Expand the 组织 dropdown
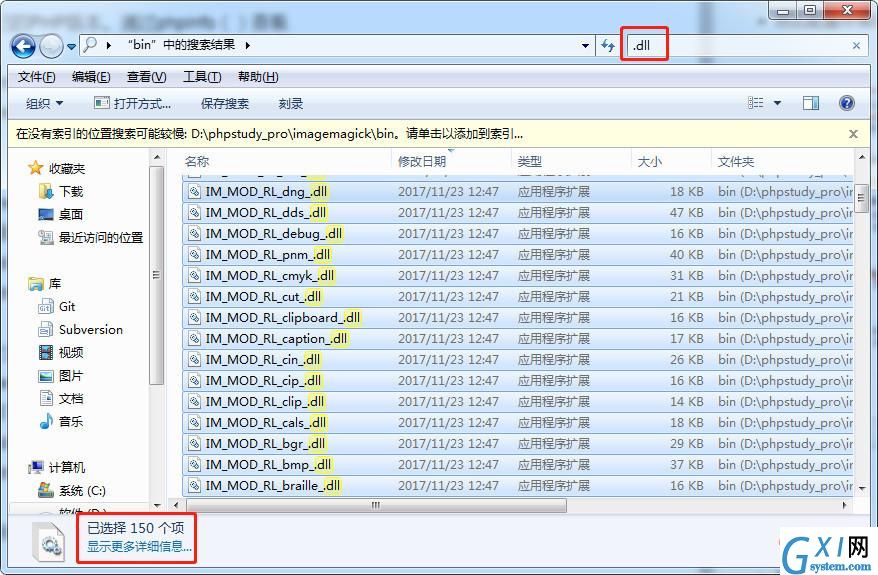Viewport: 878px width, 575px height. pyautogui.click(x=44, y=104)
